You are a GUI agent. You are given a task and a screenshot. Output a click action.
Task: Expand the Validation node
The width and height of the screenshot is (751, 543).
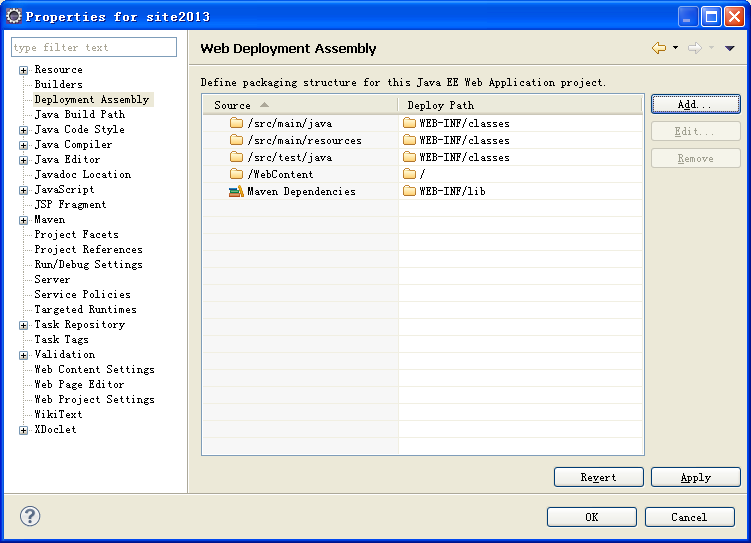23,355
